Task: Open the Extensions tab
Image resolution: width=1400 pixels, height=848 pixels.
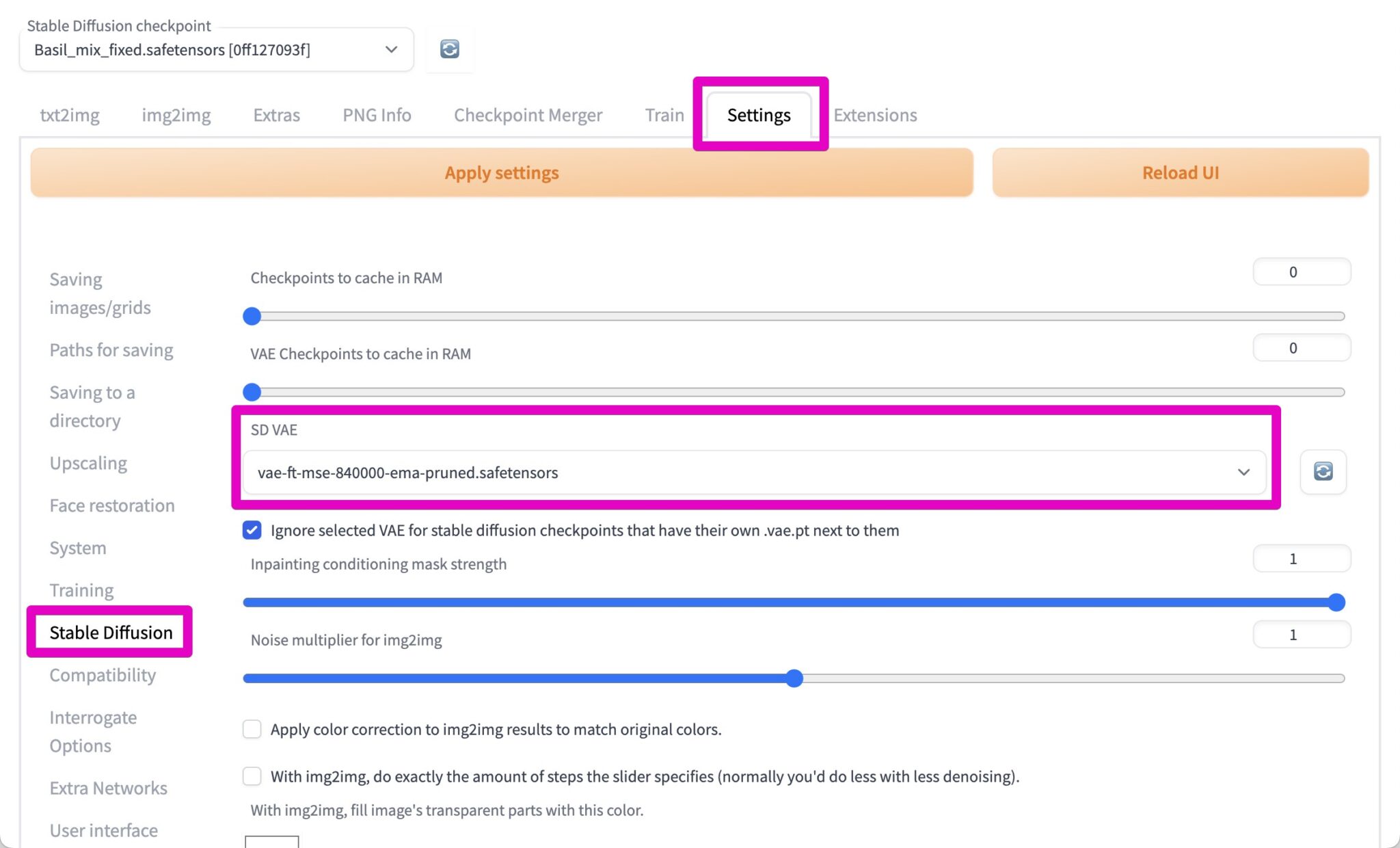Action: click(x=875, y=115)
